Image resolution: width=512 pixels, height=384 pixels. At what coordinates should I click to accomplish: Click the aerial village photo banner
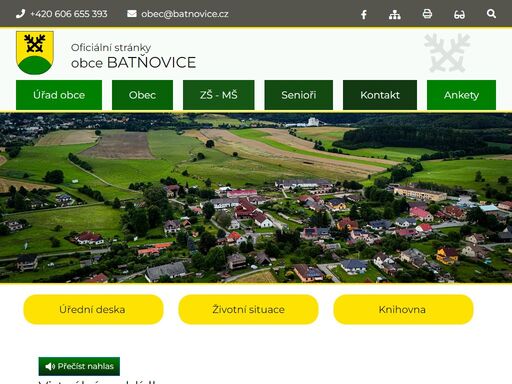coord(256,198)
